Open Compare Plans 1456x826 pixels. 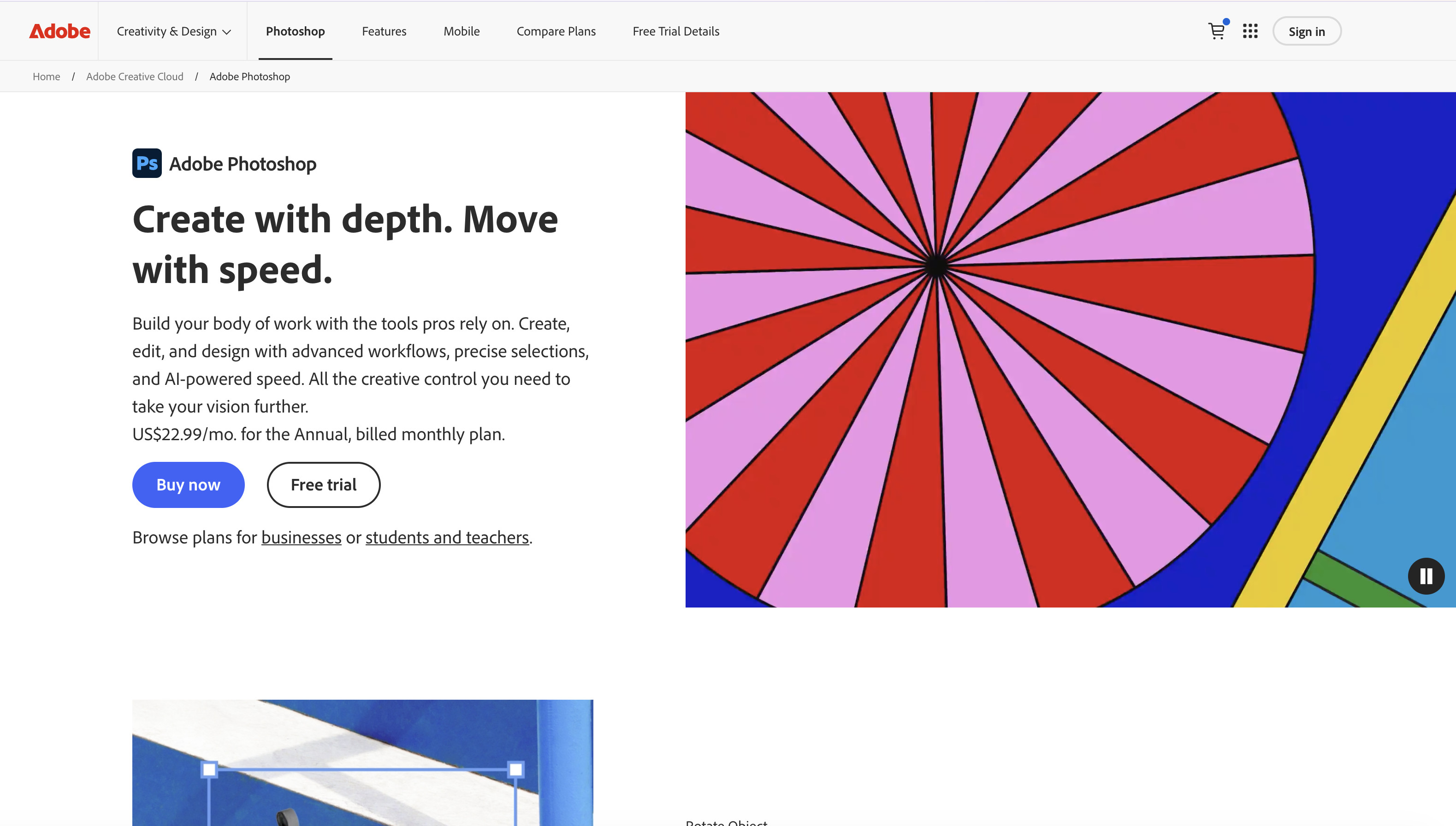click(x=556, y=31)
